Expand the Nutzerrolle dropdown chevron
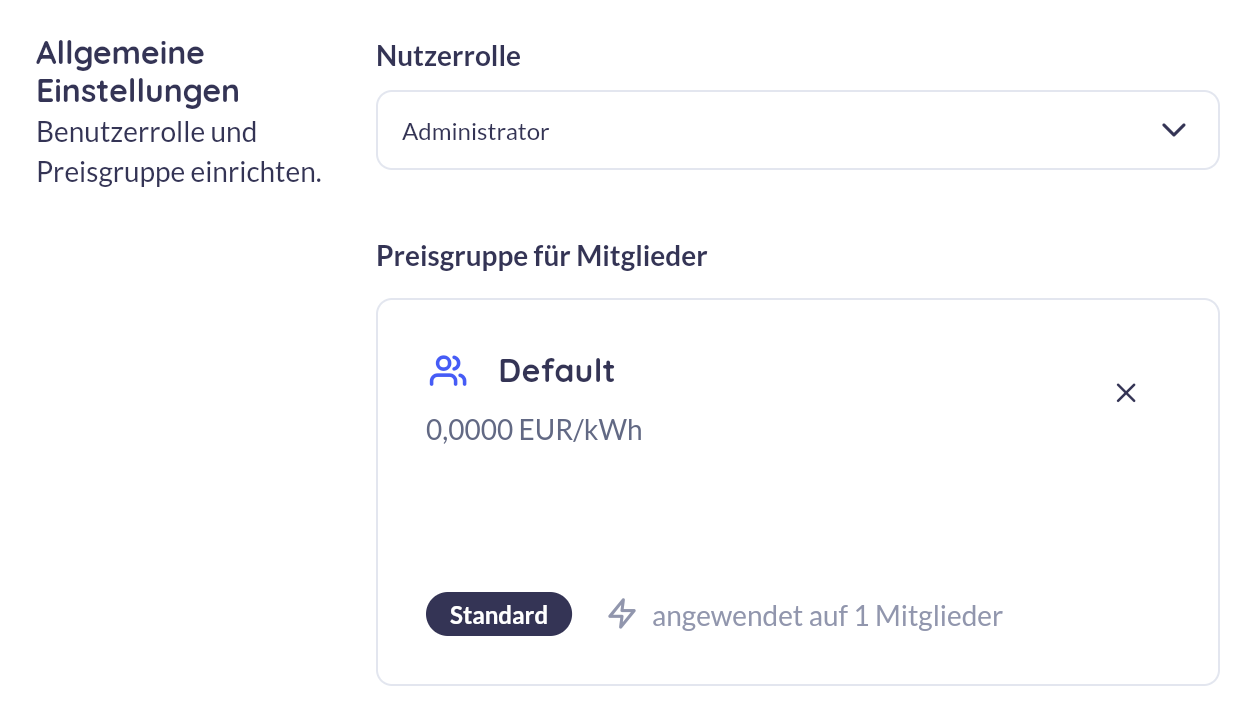Image resolution: width=1246 pixels, height=712 pixels. click(x=1173, y=130)
